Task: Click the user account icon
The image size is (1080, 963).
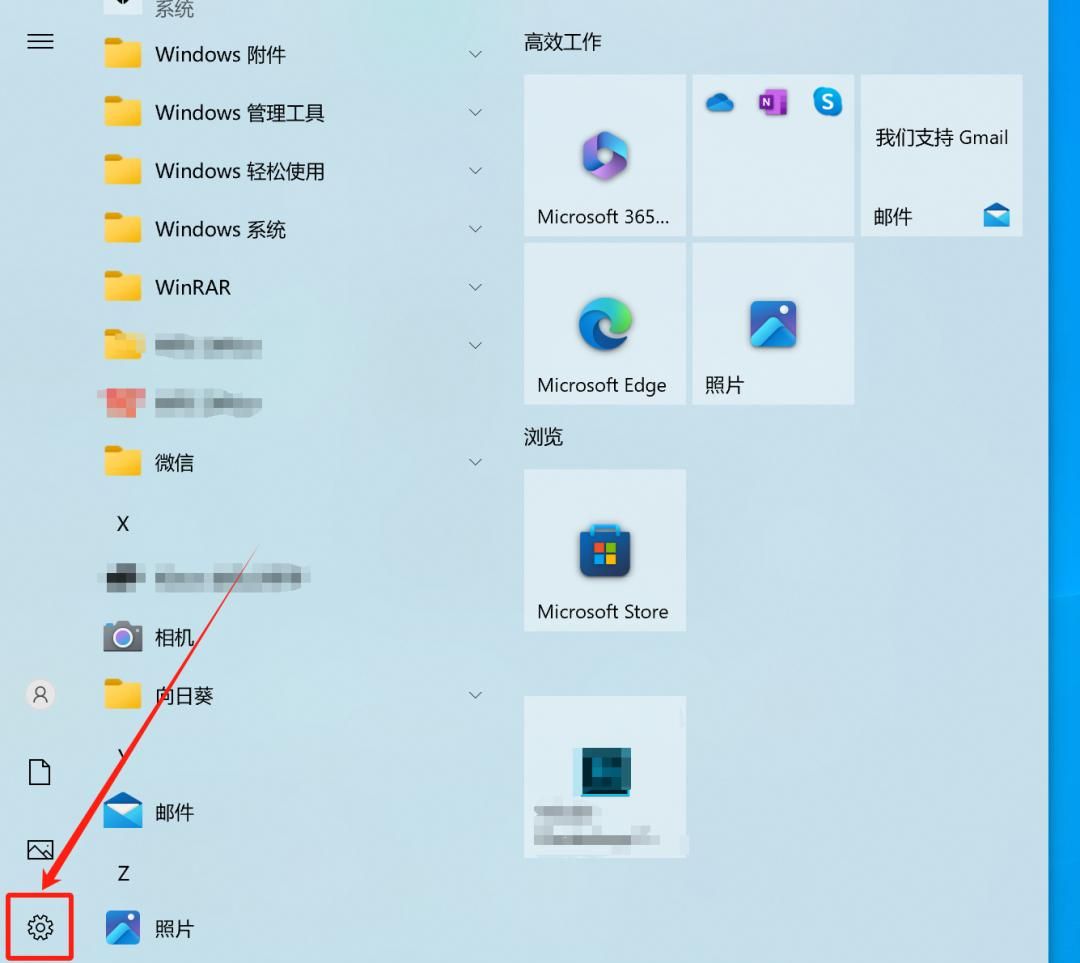Action: tap(40, 694)
